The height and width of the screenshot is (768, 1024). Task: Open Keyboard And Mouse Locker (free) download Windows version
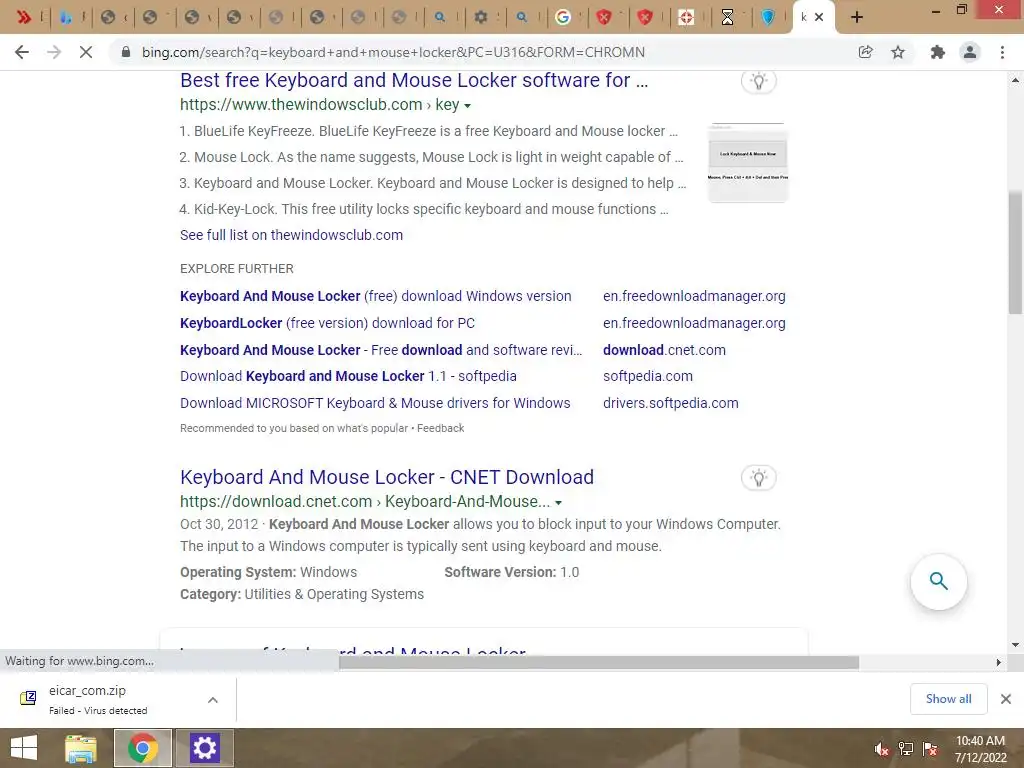(x=376, y=296)
